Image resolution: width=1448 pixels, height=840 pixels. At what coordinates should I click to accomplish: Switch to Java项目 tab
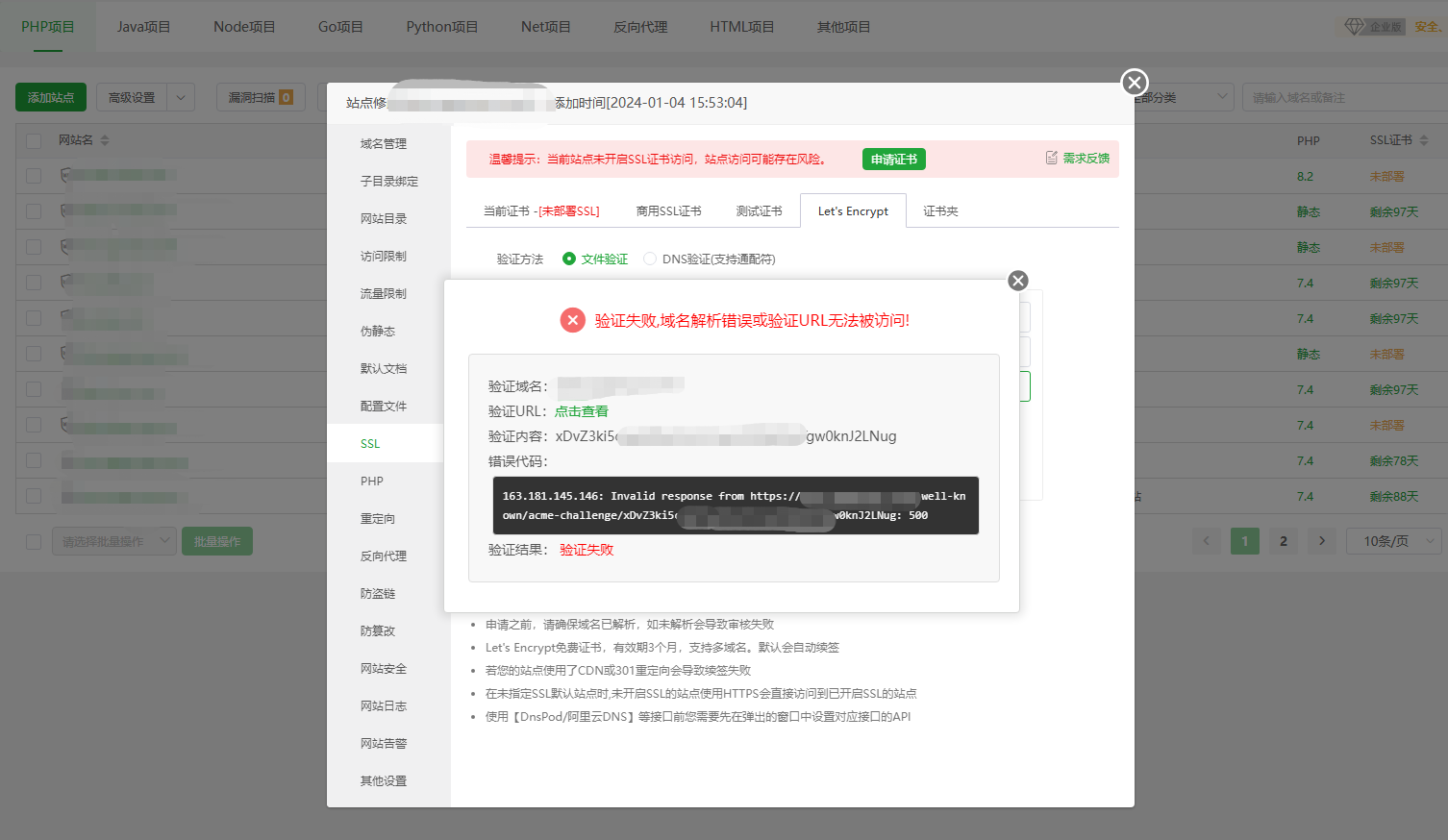tap(143, 27)
